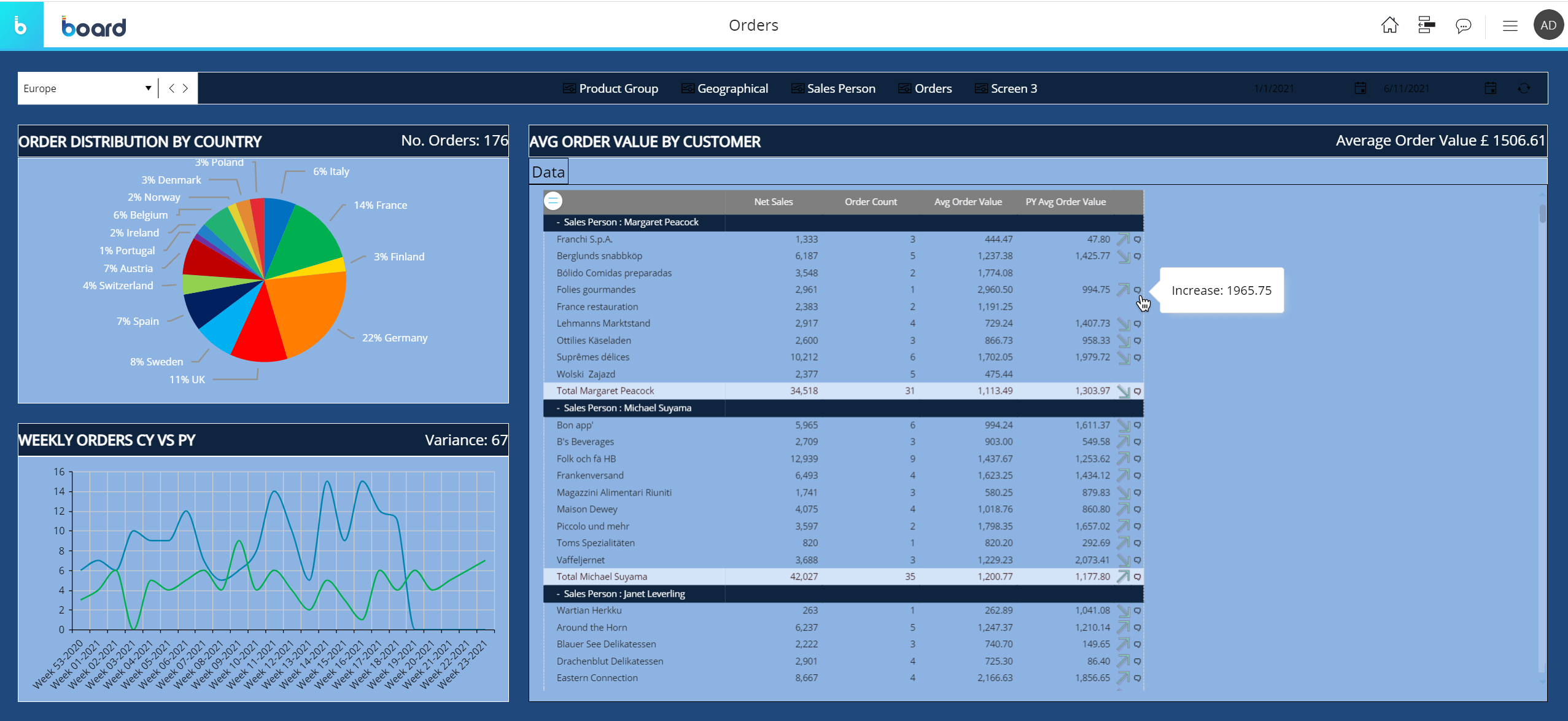The height and width of the screenshot is (721, 1568).
Task: Open start date calendar picker for 1/1/2021
Action: (1360, 88)
